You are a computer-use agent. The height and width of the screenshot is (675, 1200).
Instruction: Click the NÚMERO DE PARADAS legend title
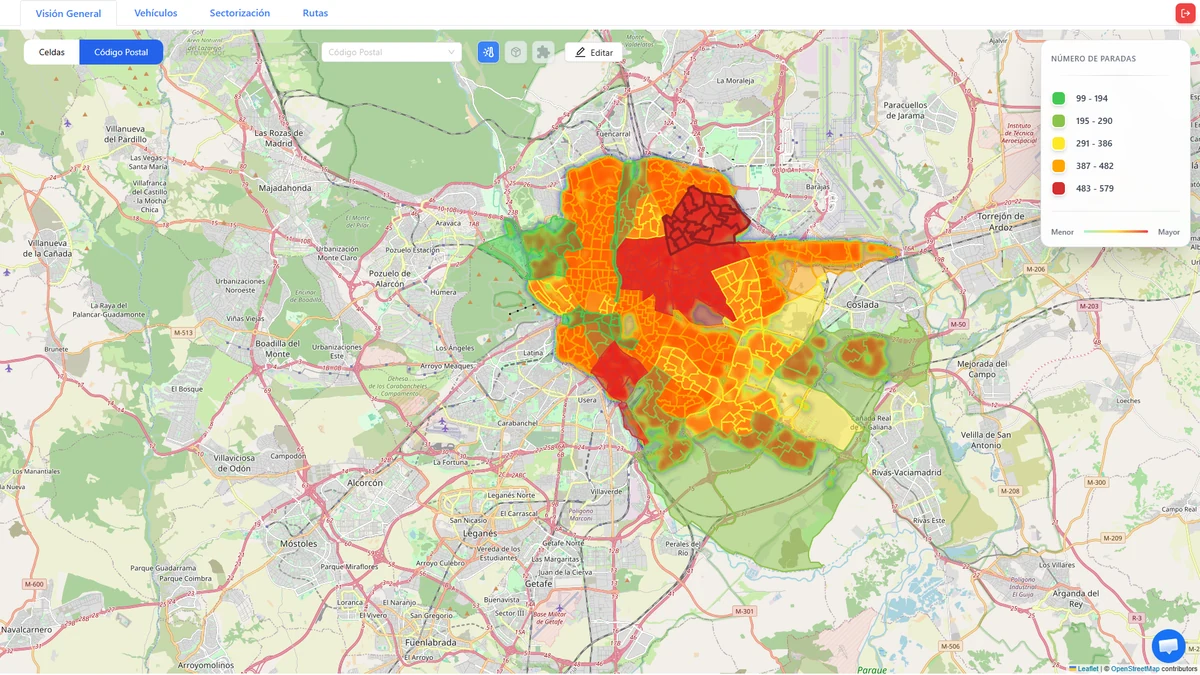1093,59
